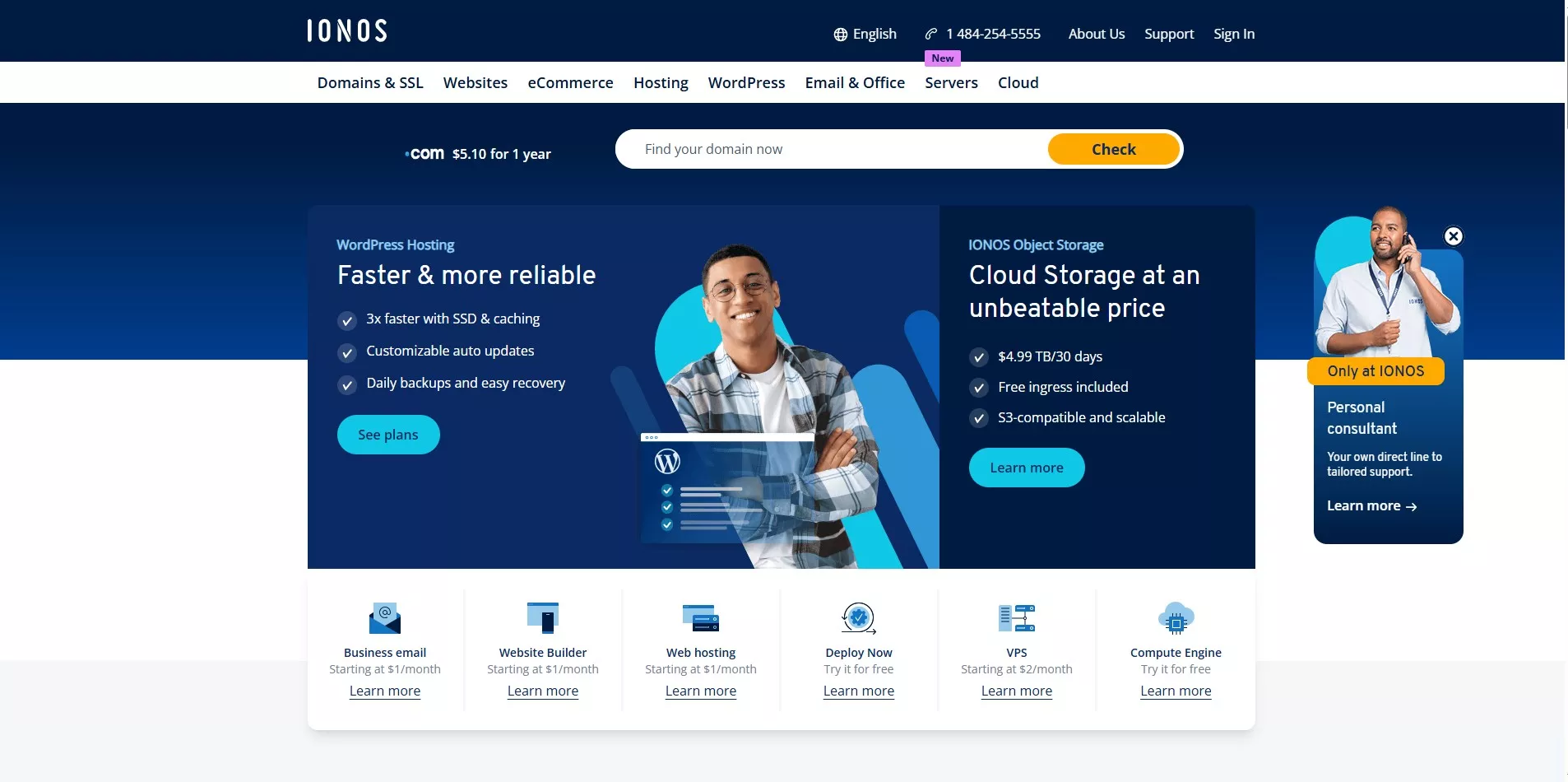Click Sign In link
The image size is (1568, 782).
pos(1233,34)
